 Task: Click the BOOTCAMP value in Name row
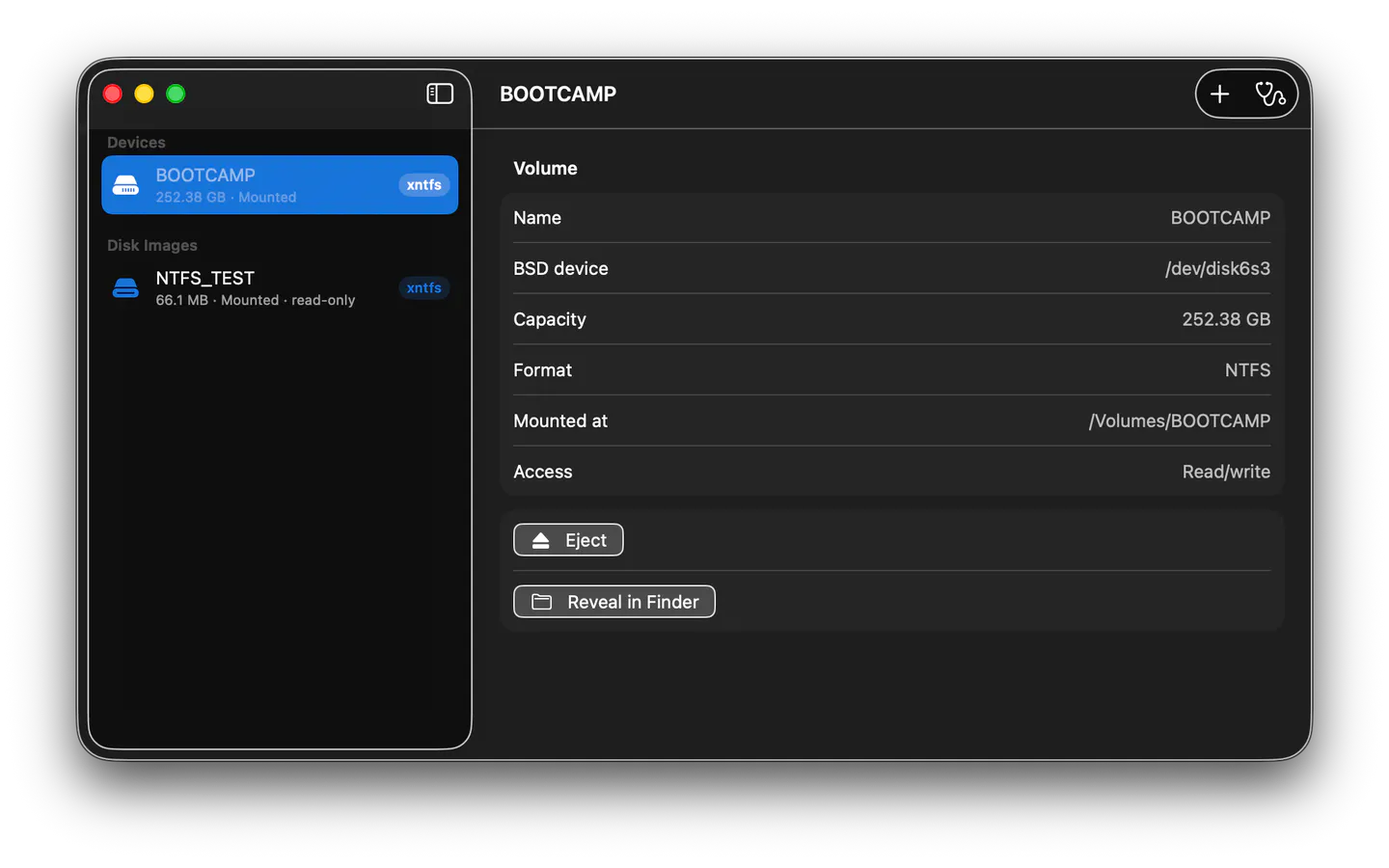point(1220,218)
